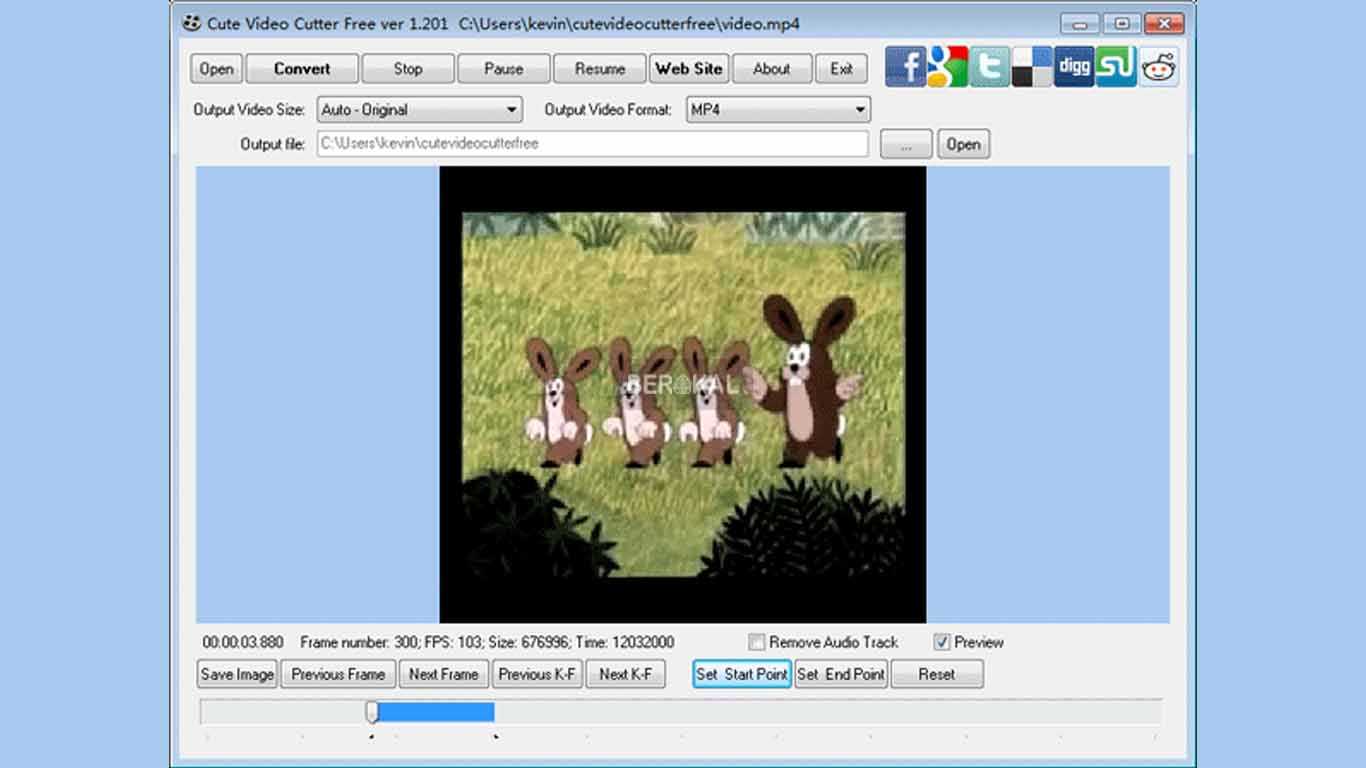The width and height of the screenshot is (1366, 768).
Task: Share via the Digg icon
Action: (1074, 67)
